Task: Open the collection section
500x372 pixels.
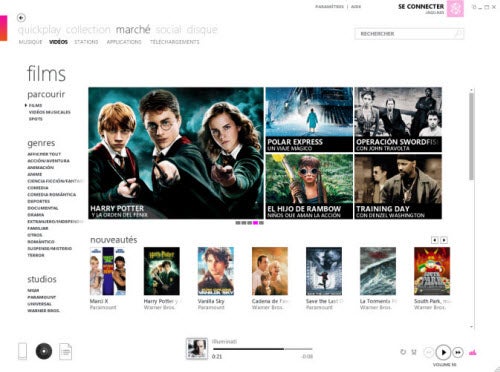Action: (88, 30)
